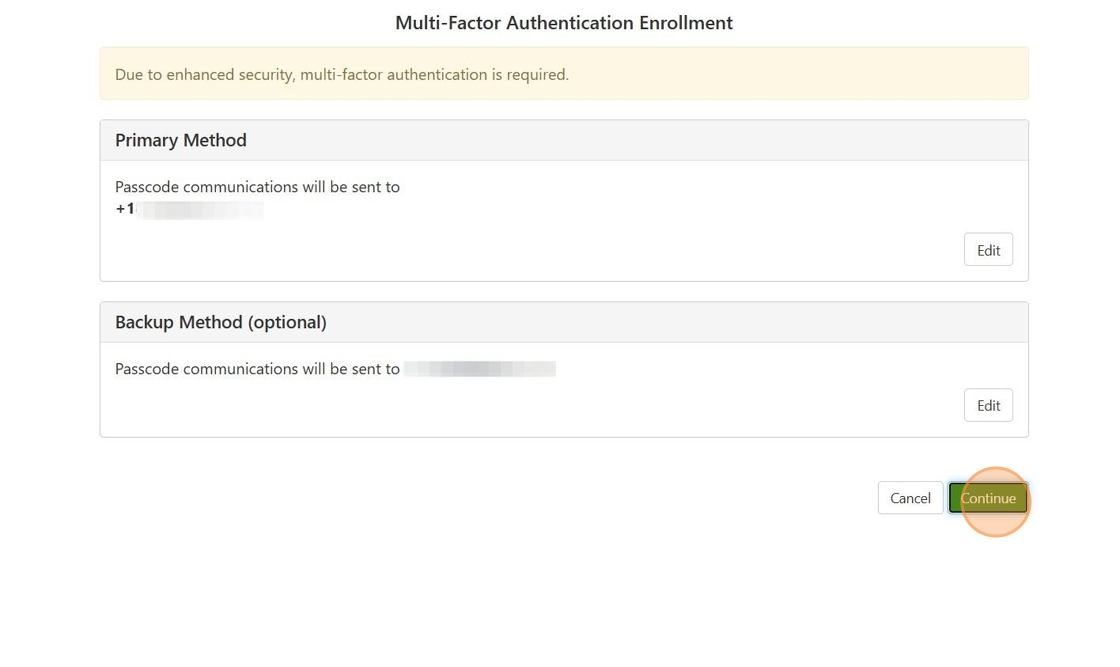Click passcode communications text under Primary Method
The width and height of the screenshot is (1120, 667).
click(257, 187)
